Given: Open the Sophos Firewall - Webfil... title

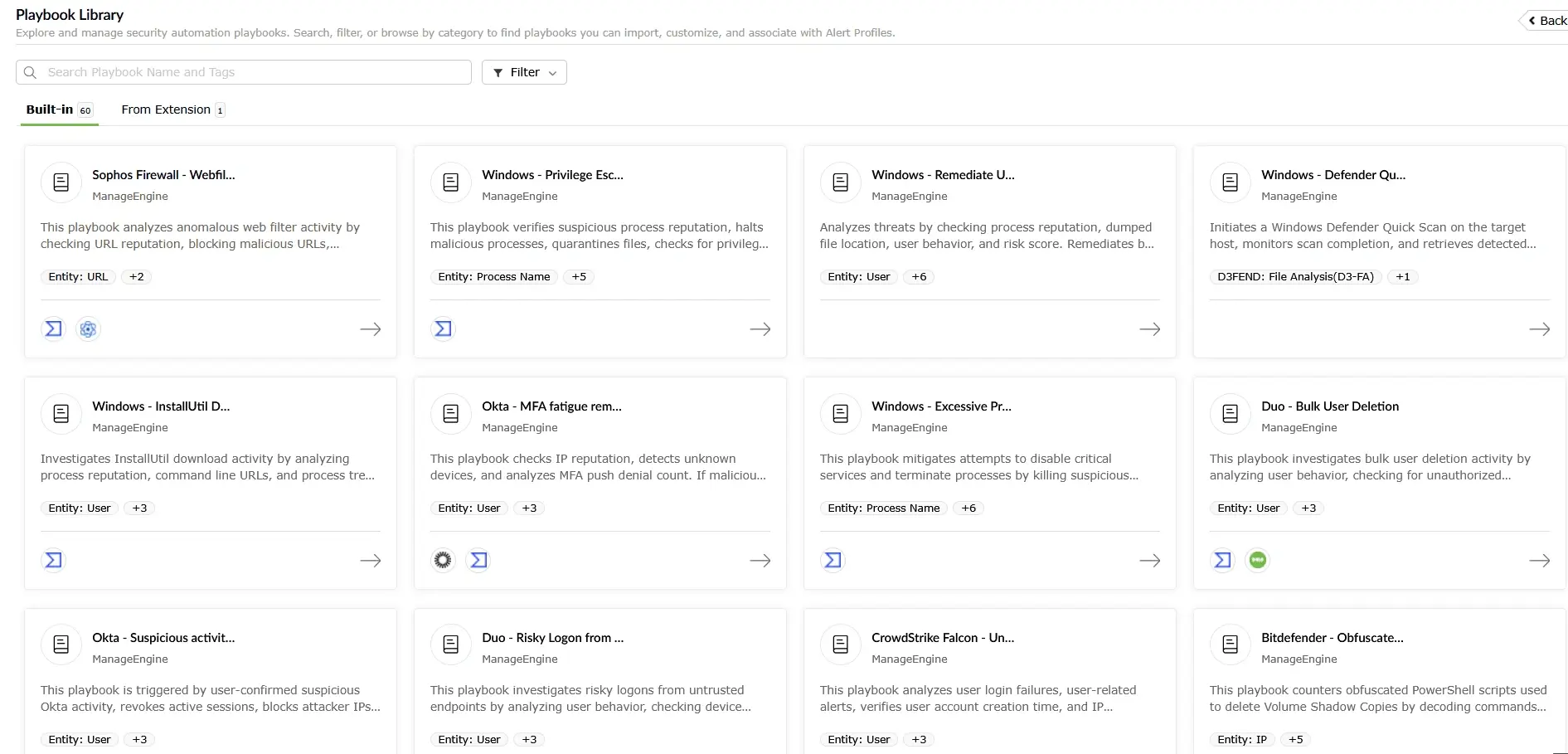Looking at the screenshot, I should 163,175.
